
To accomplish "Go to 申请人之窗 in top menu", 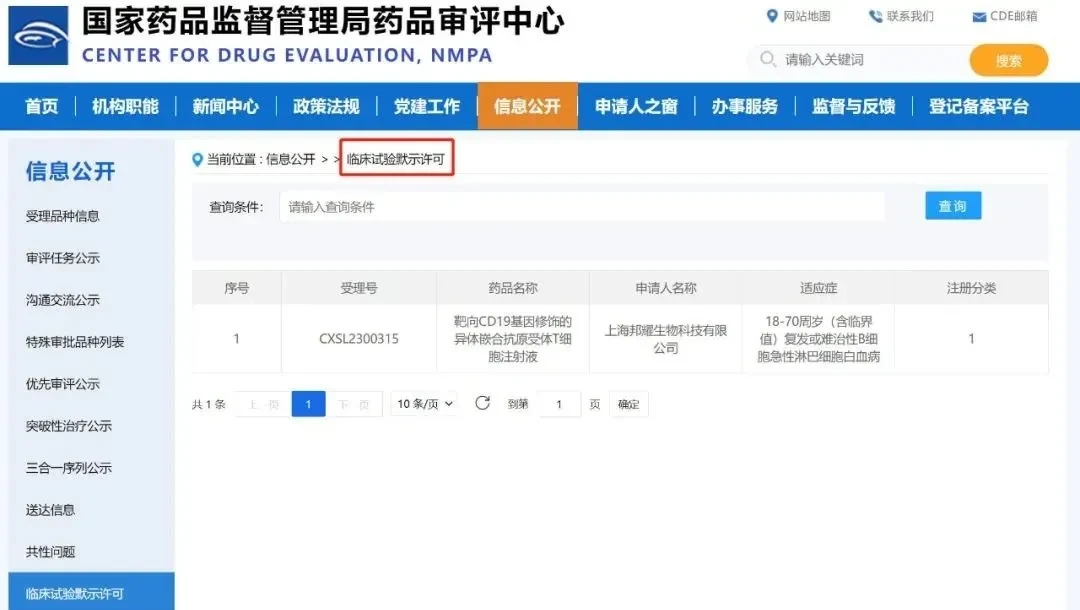I will [x=636, y=106].
